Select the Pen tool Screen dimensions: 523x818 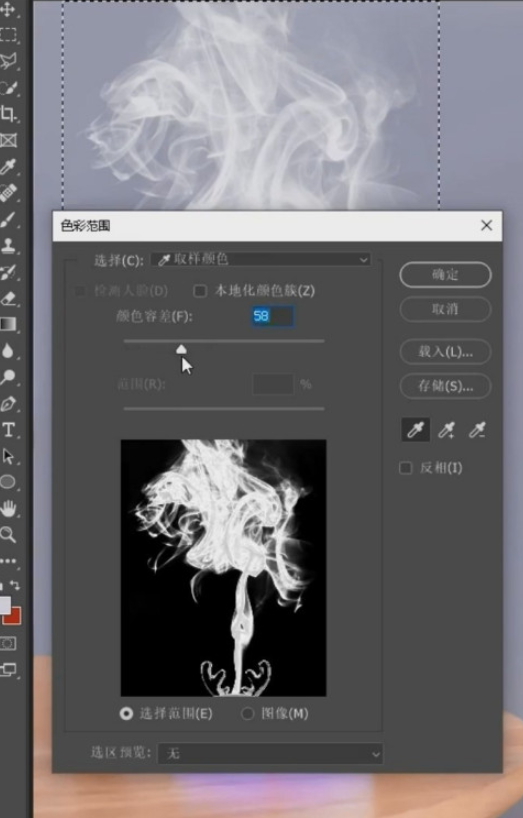coord(8,403)
